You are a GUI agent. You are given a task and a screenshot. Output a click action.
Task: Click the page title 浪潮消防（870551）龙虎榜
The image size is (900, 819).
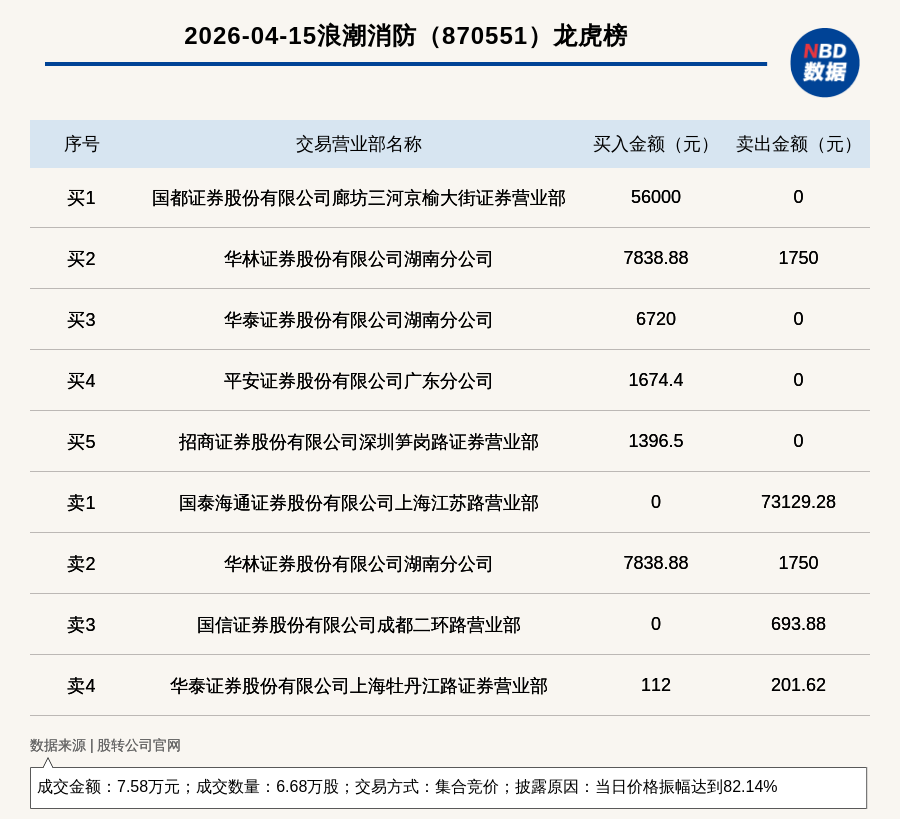pos(405,36)
